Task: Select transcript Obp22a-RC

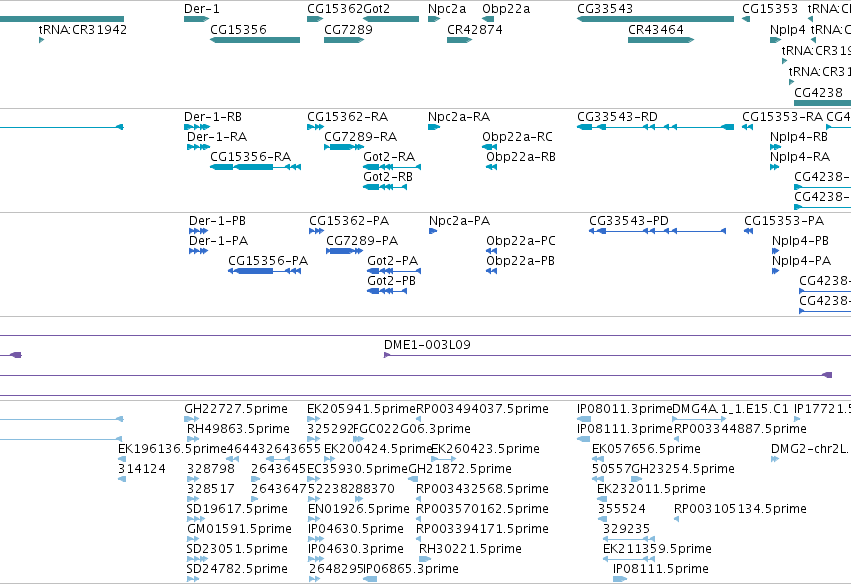Action: tap(490, 147)
